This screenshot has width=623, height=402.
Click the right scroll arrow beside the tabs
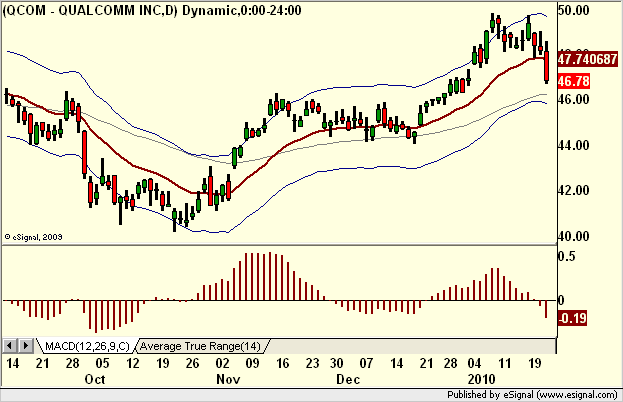pos(25,346)
